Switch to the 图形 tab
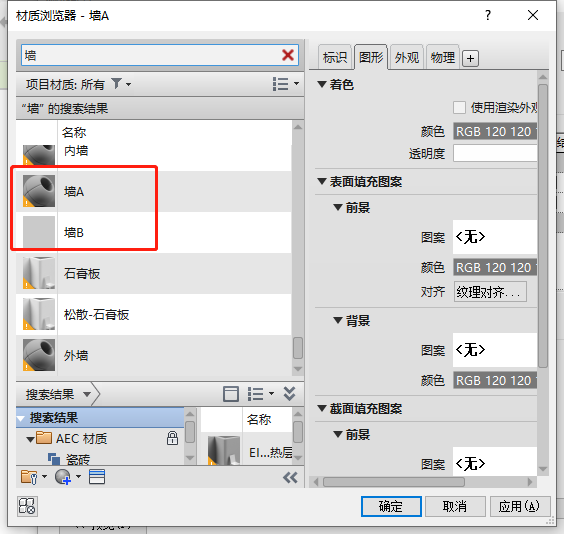 [371, 57]
